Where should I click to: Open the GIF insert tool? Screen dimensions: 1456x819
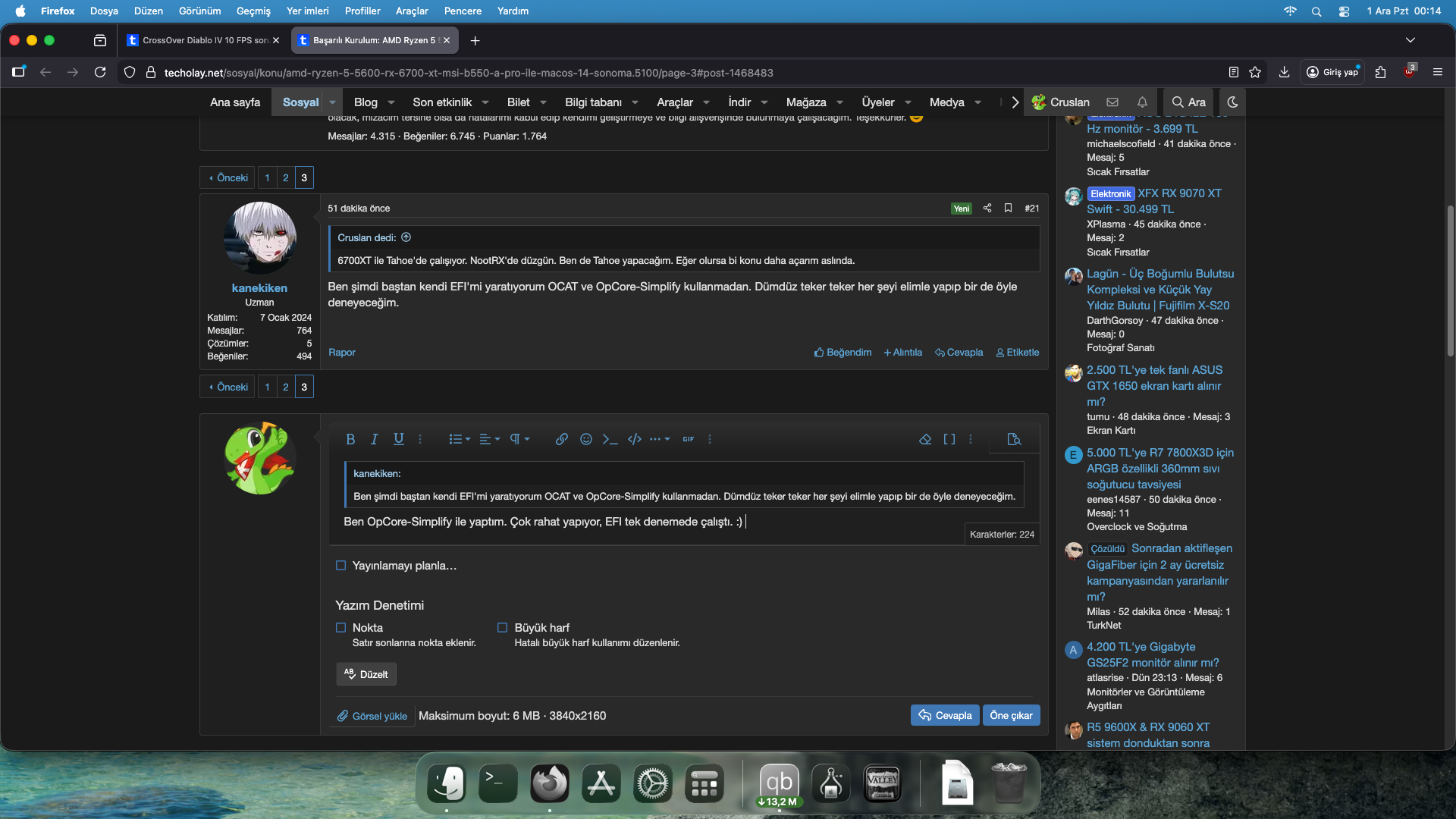688,439
